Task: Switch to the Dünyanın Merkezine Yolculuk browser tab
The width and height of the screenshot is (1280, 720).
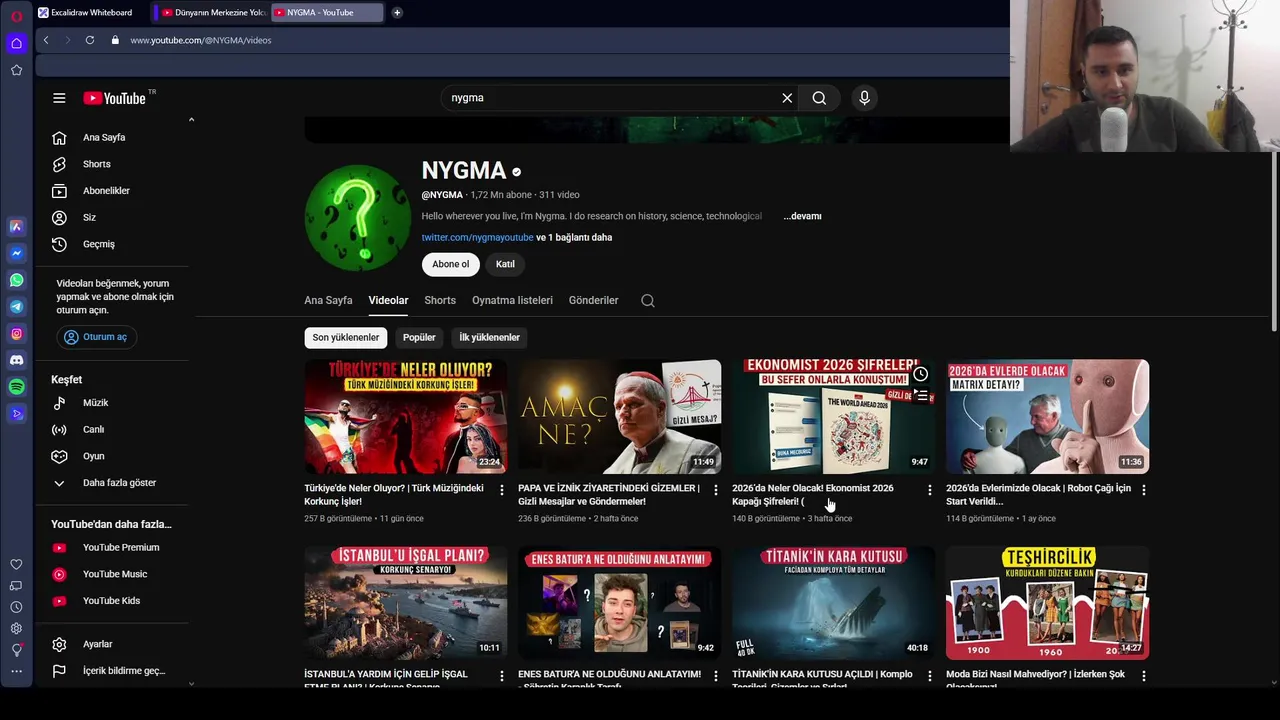Action: [213, 13]
